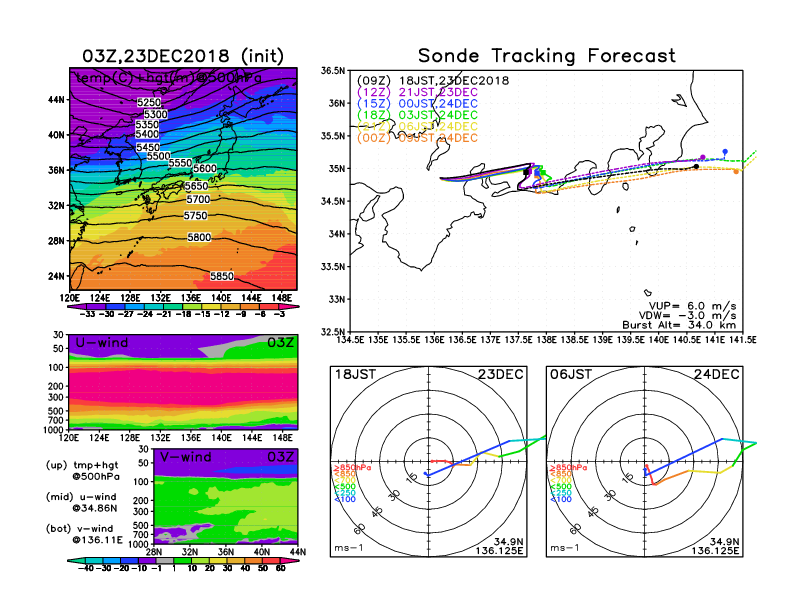Click the blue landing point marker
The height and width of the screenshot is (612, 792).
click(x=725, y=152)
